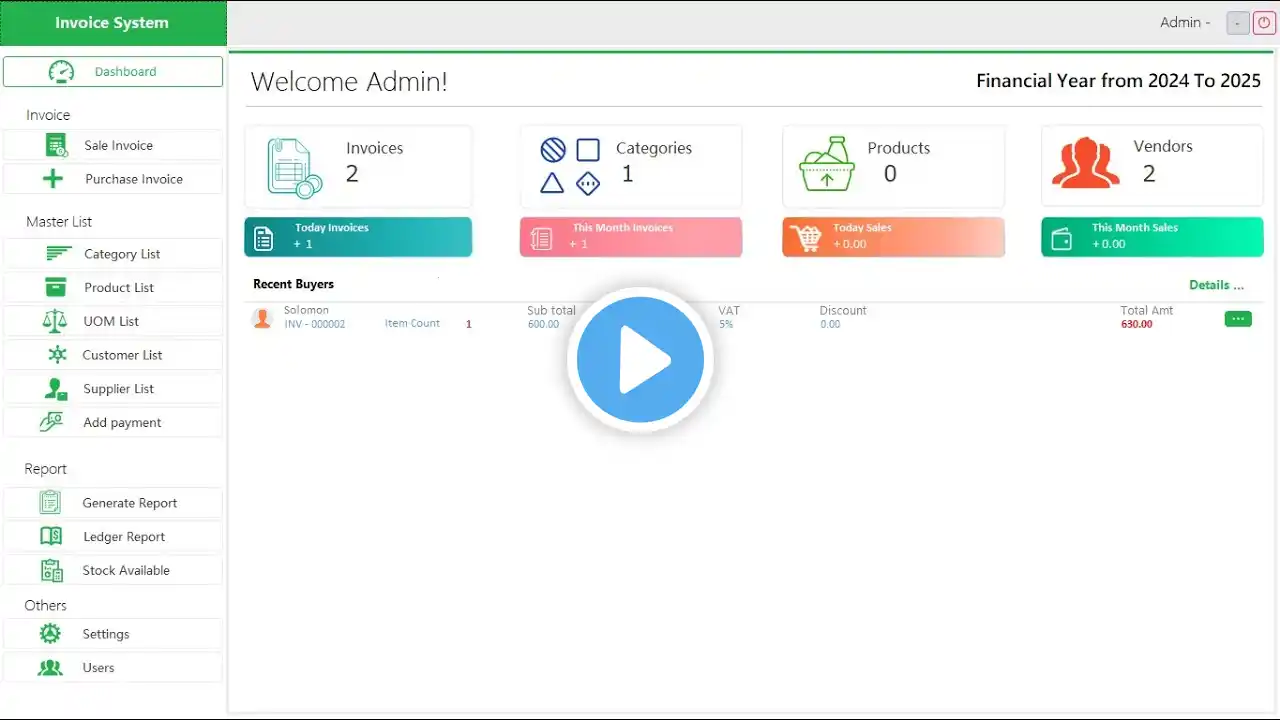The width and height of the screenshot is (1280, 720).
Task: Click the Products basket icon
Action: tap(827, 165)
